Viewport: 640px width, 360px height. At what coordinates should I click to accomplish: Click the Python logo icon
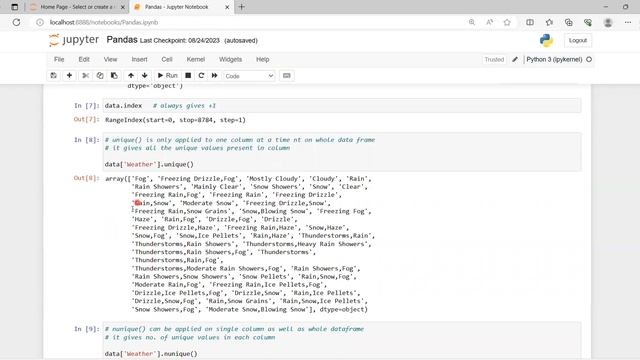point(546,40)
